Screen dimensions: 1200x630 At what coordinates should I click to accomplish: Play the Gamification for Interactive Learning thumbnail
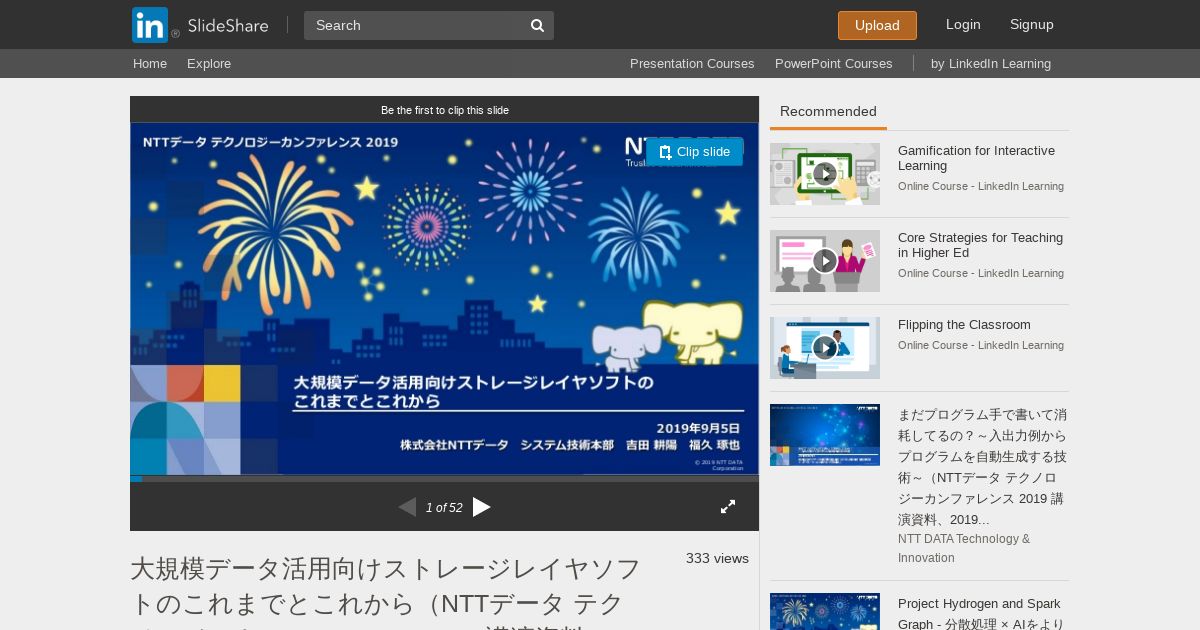(x=825, y=174)
